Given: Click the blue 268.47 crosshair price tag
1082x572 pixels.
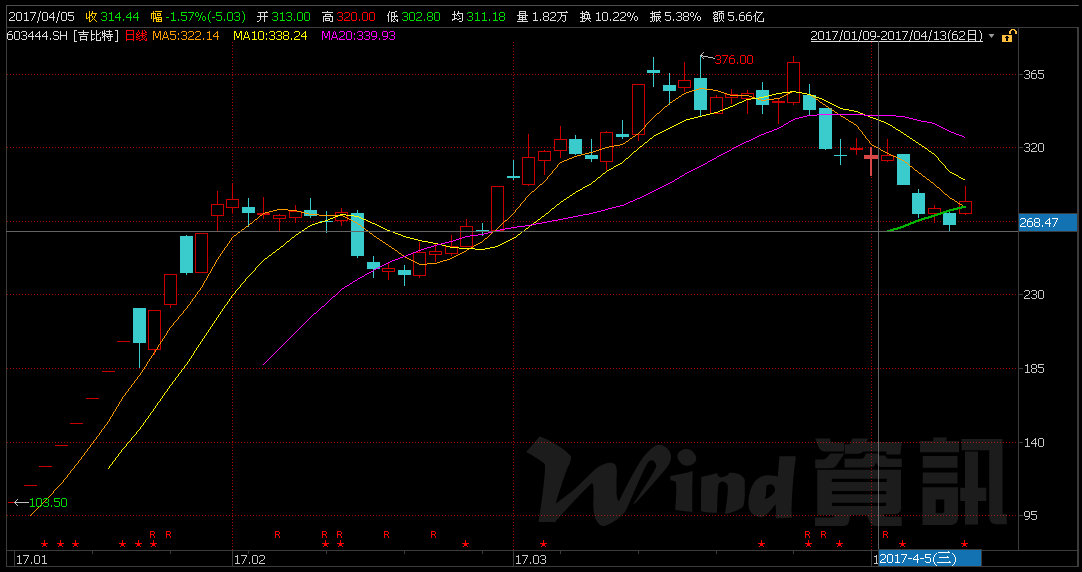Looking at the screenshot, I should 1047,223.
